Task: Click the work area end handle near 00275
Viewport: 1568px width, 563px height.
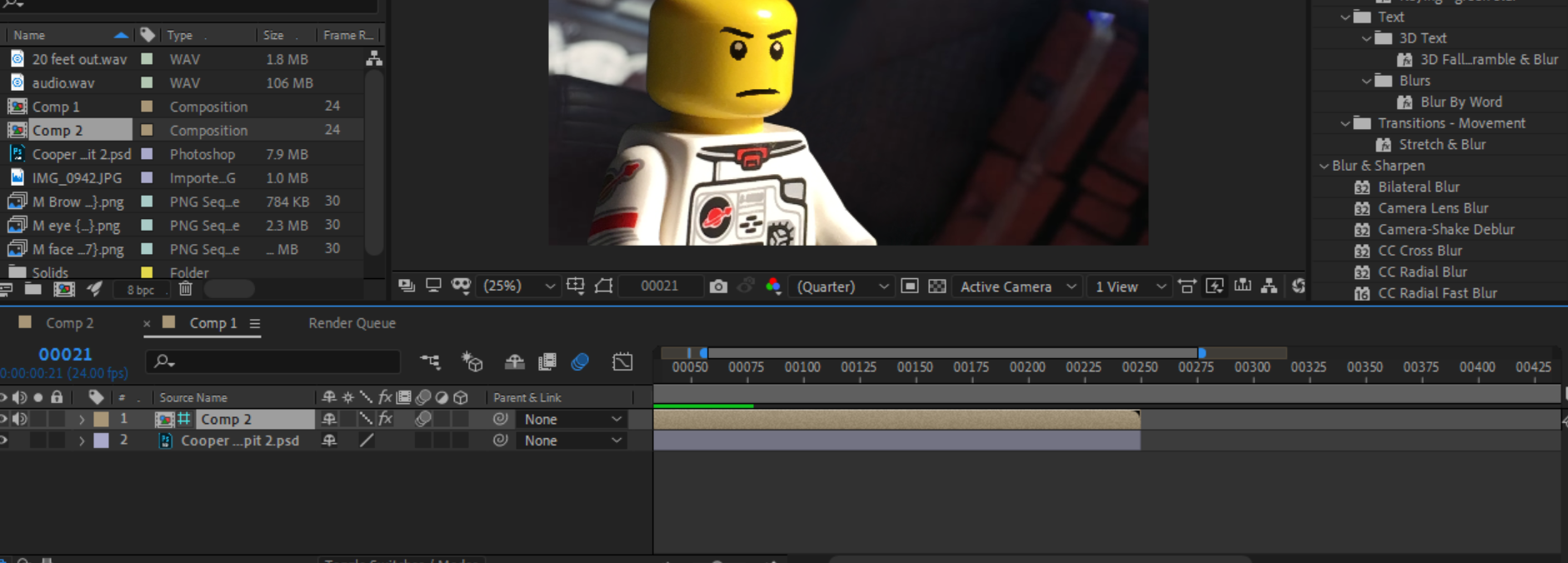Action: [1201, 353]
